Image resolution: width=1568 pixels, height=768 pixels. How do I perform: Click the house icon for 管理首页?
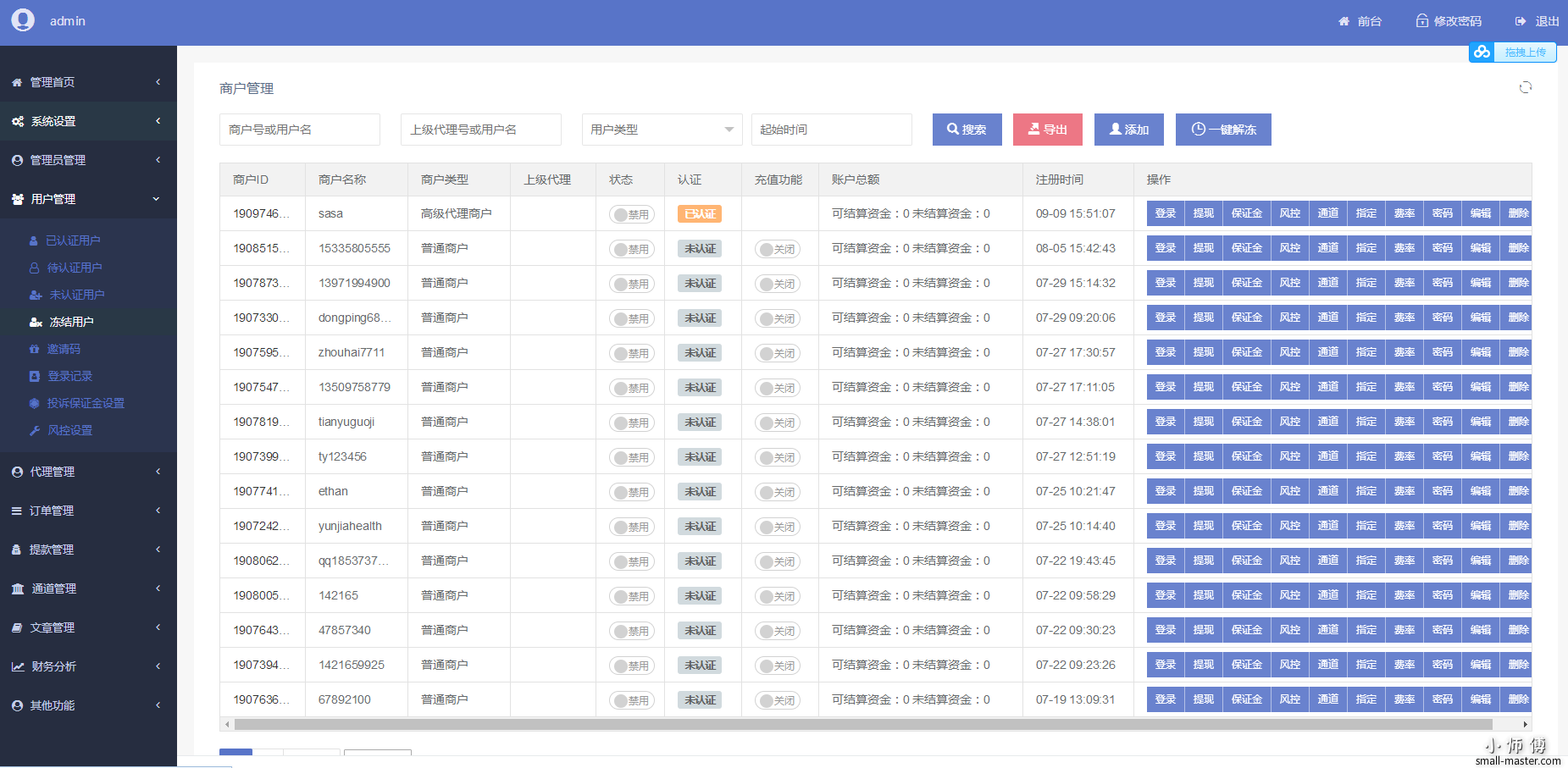[x=17, y=82]
